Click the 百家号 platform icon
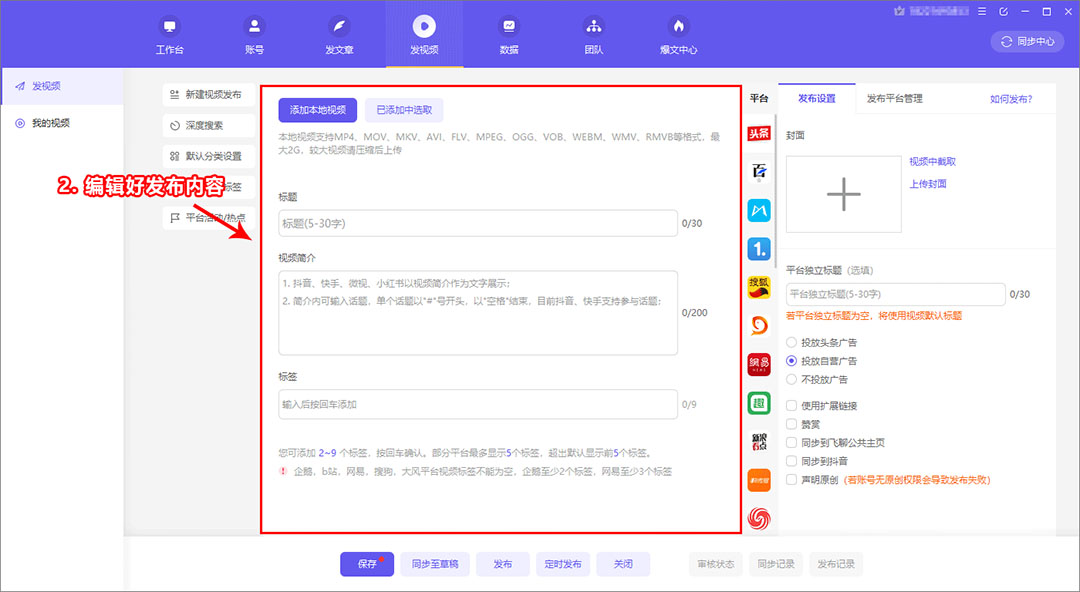This screenshot has width=1080, height=592. pos(759,172)
